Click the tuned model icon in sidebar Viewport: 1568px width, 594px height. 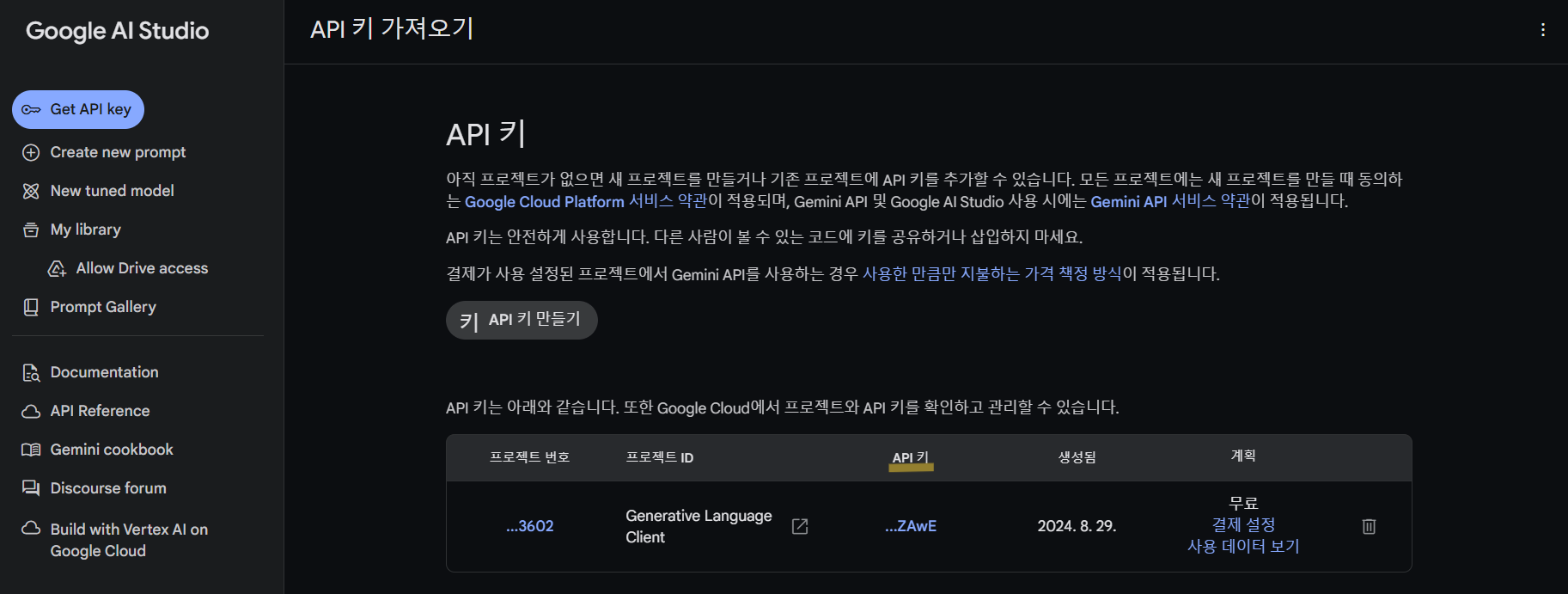click(31, 191)
